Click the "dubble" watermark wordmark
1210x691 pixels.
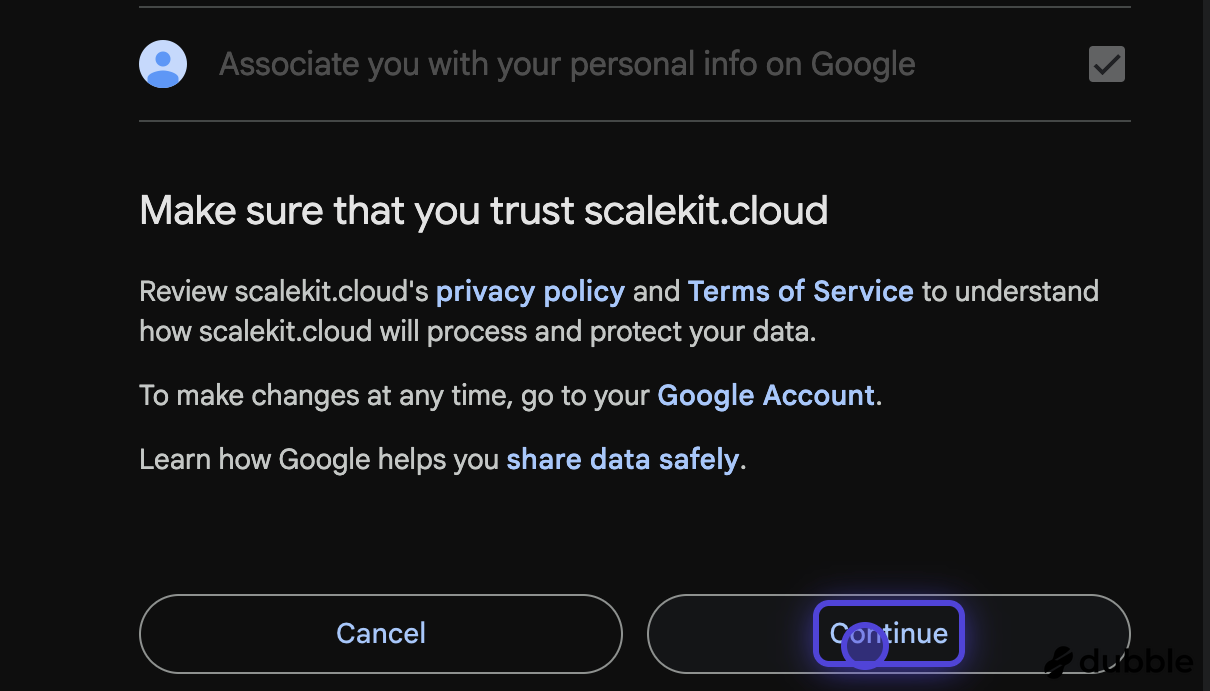click(x=1135, y=661)
